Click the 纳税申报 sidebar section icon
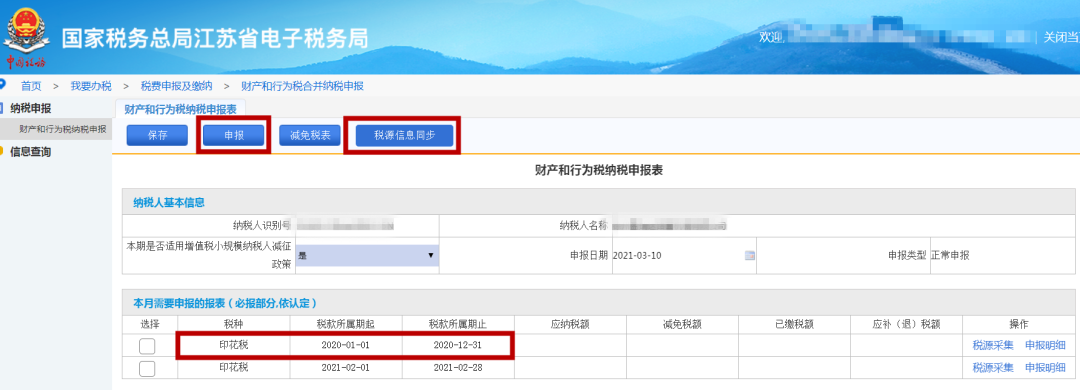The width and height of the screenshot is (1080, 390). click(x=2, y=108)
